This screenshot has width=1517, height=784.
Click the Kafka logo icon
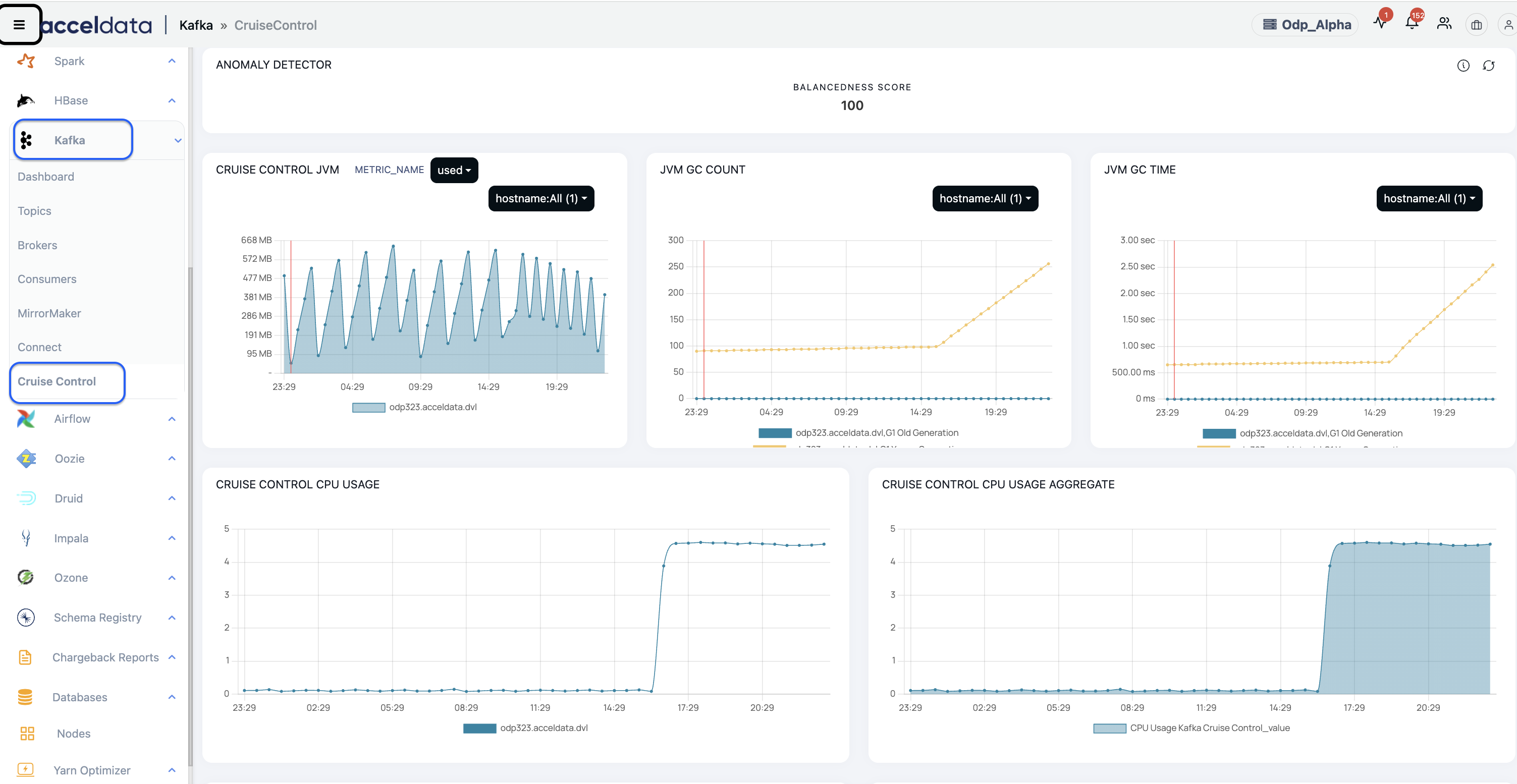pos(26,140)
